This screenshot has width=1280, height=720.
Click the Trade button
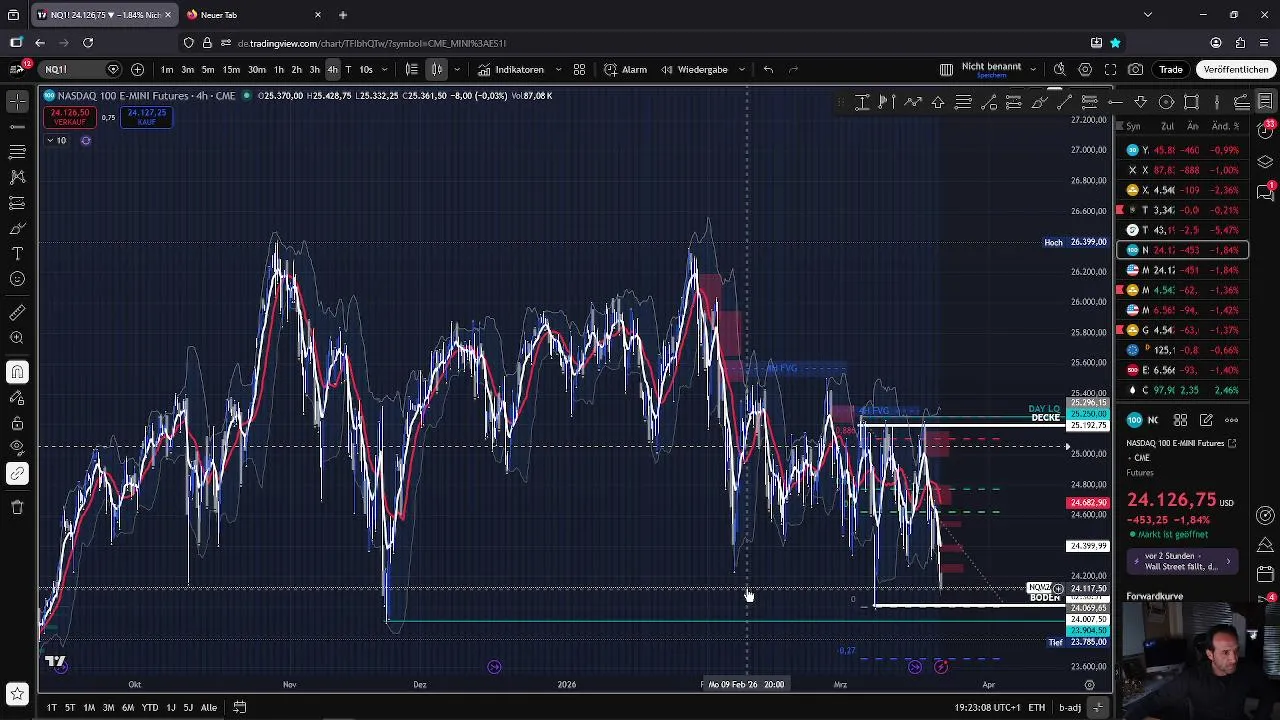(1171, 69)
